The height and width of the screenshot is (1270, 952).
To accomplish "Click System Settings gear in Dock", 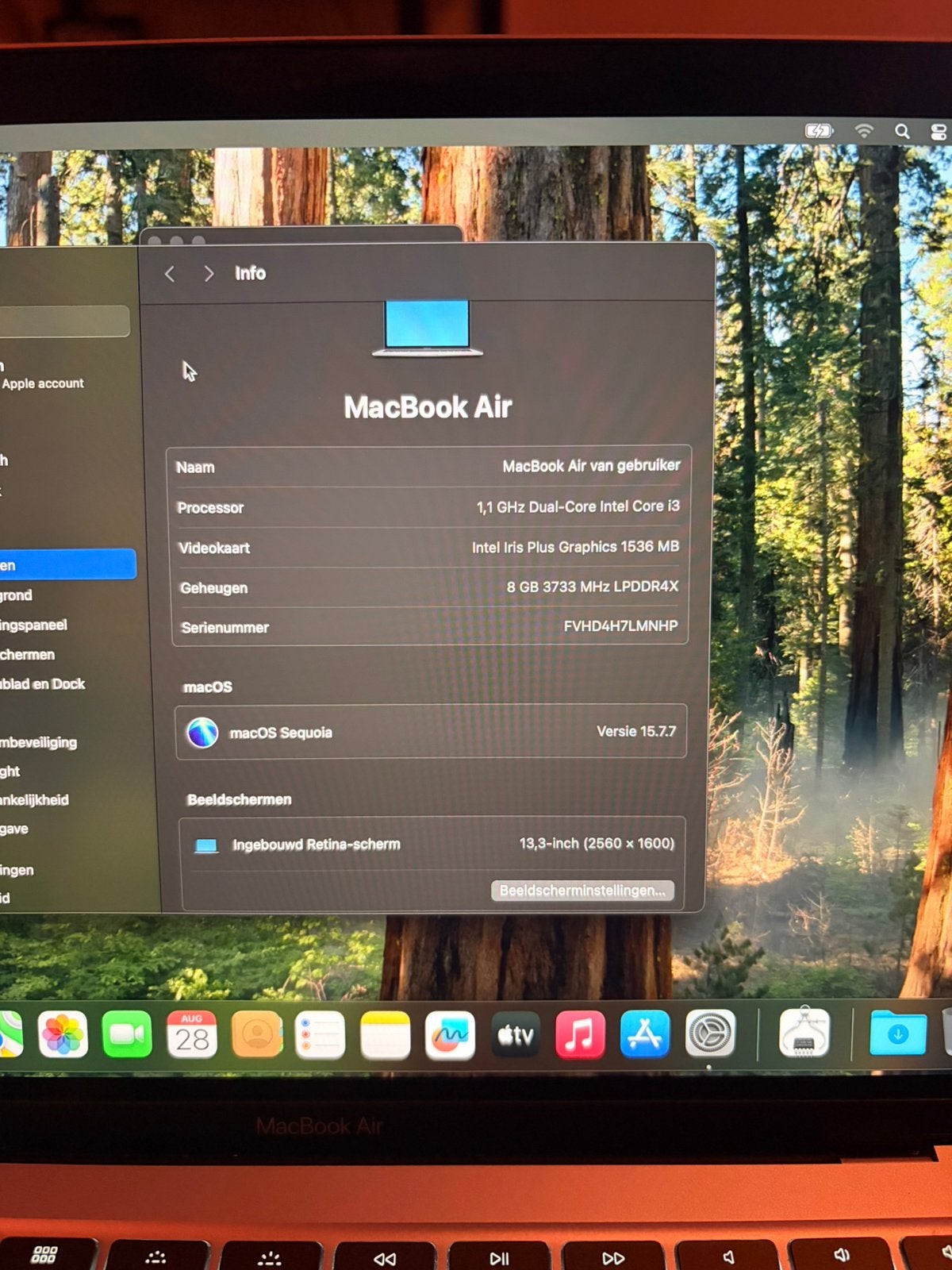I will coord(710,1033).
